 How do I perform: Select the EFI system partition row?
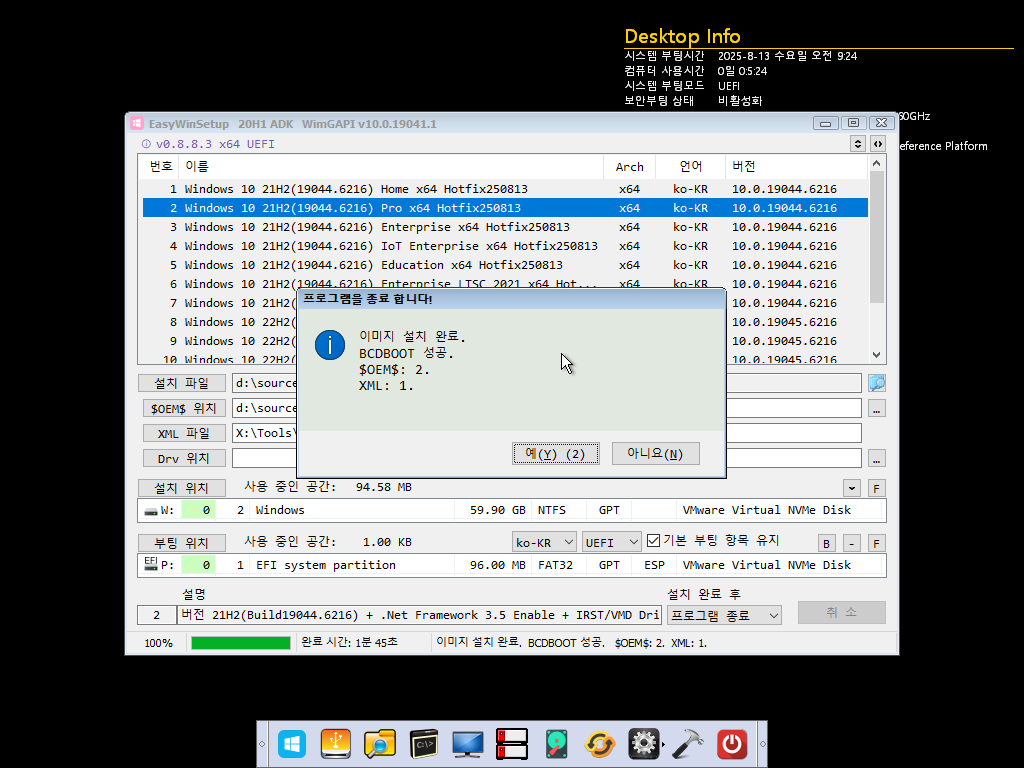click(x=511, y=565)
